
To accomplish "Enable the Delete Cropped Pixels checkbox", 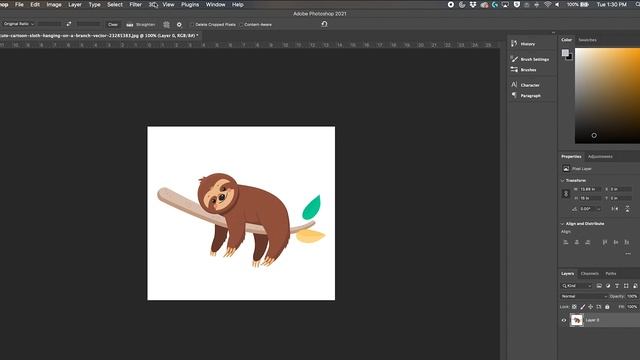I will (x=192, y=24).
